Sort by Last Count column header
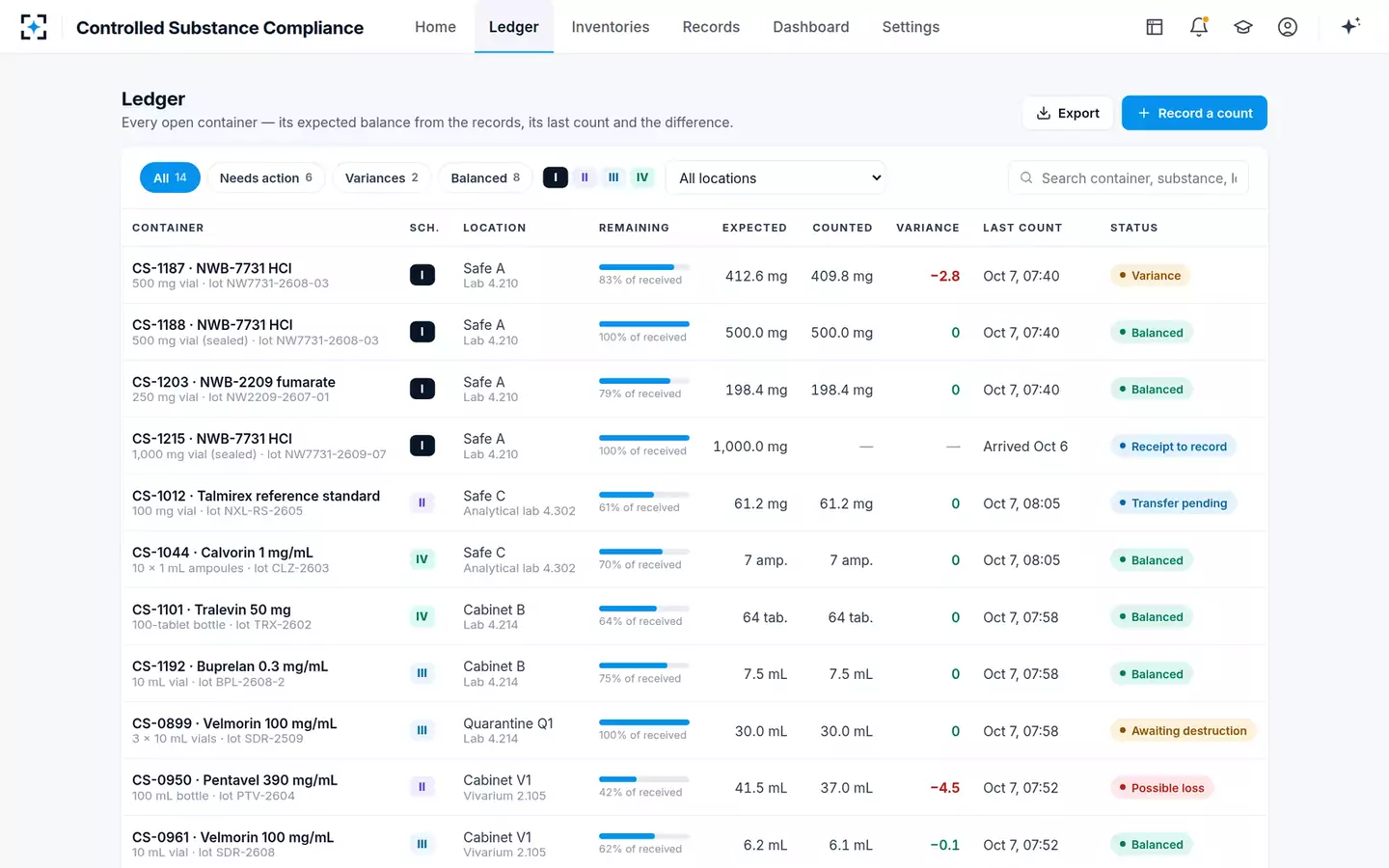Viewport: 1389px width, 868px height. pyautogui.click(x=1022, y=228)
